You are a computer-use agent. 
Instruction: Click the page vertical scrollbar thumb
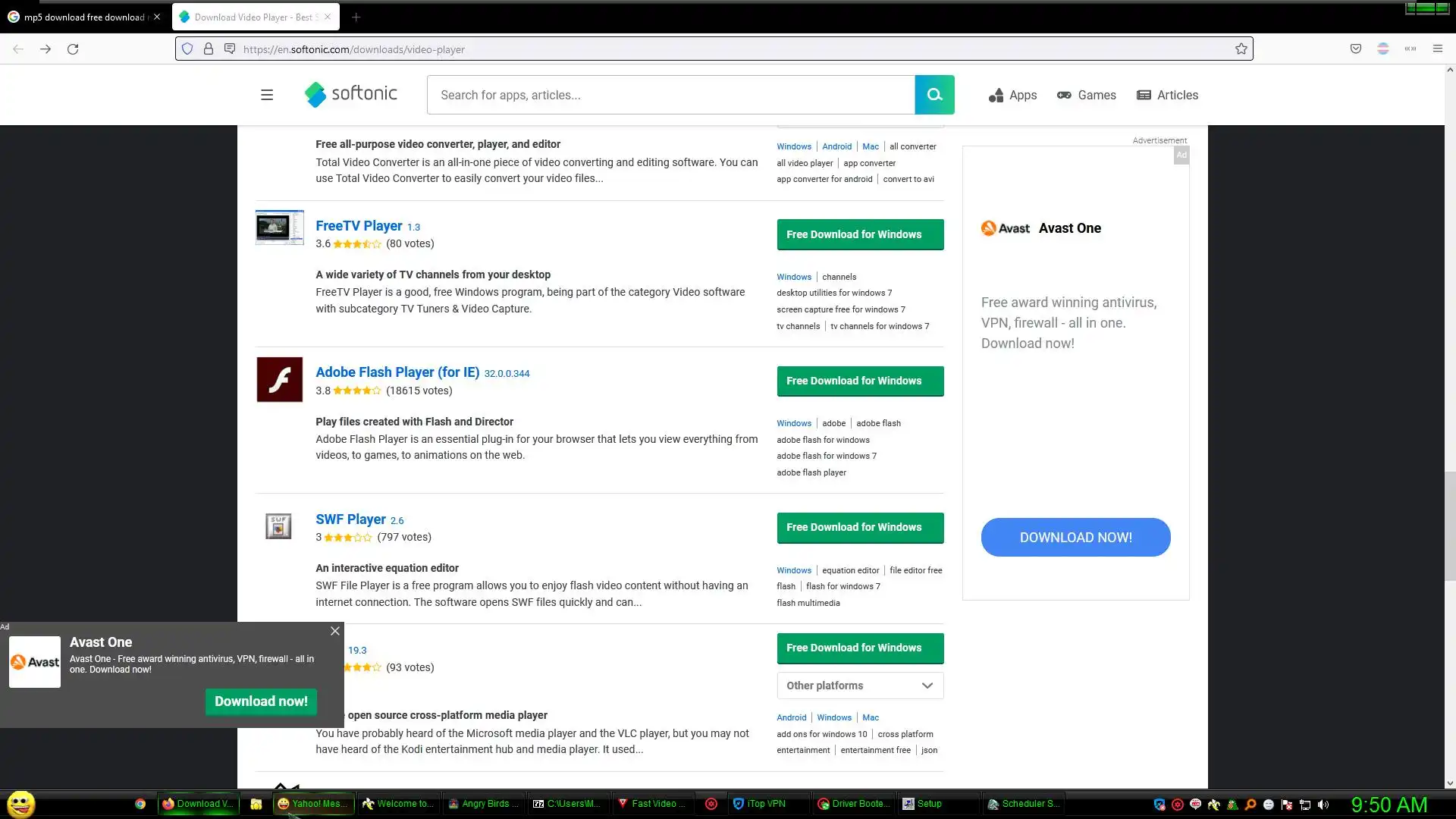click(x=1449, y=525)
